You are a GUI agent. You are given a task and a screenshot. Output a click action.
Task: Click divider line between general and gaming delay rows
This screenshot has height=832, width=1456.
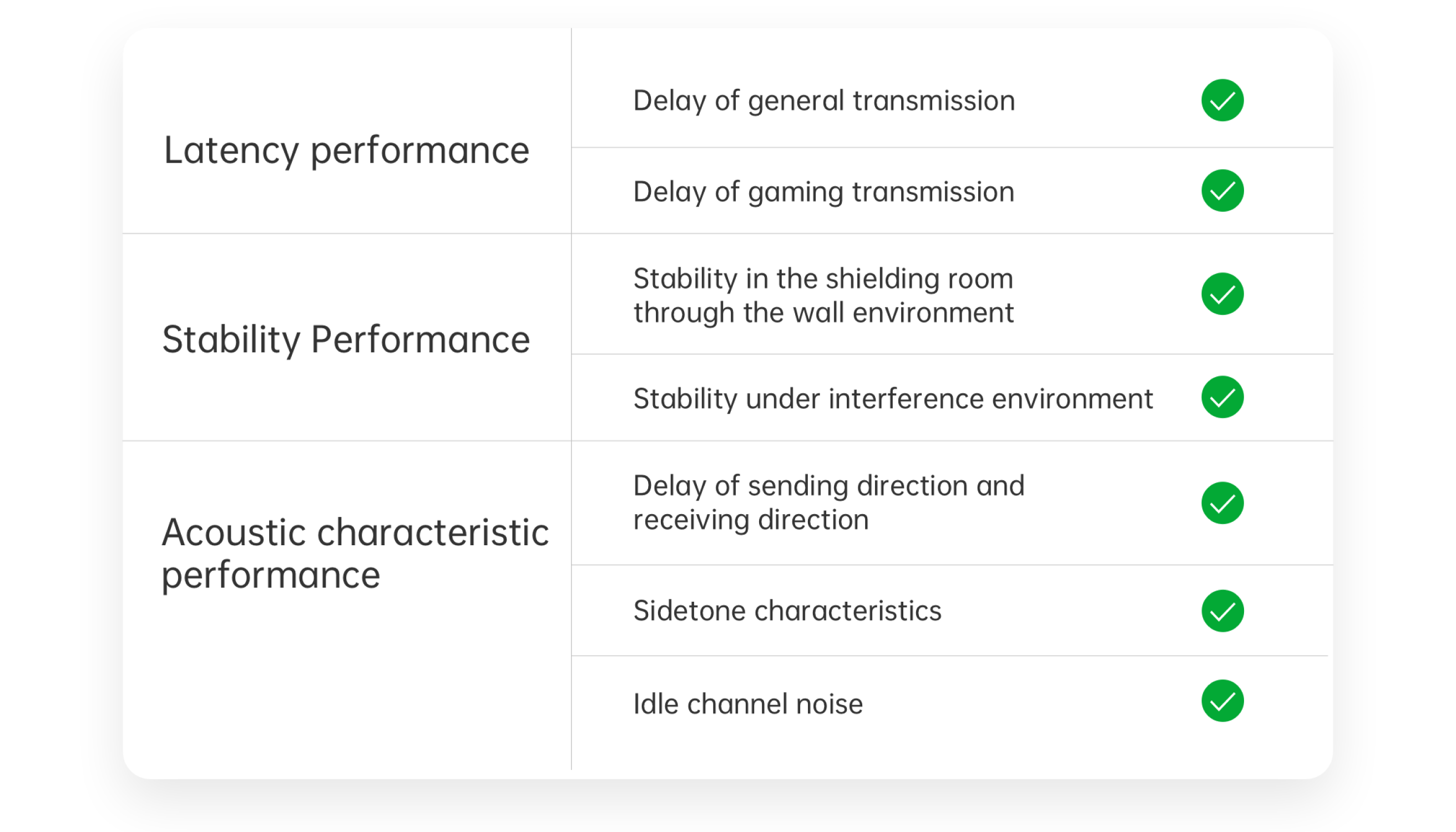coord(949,148)
